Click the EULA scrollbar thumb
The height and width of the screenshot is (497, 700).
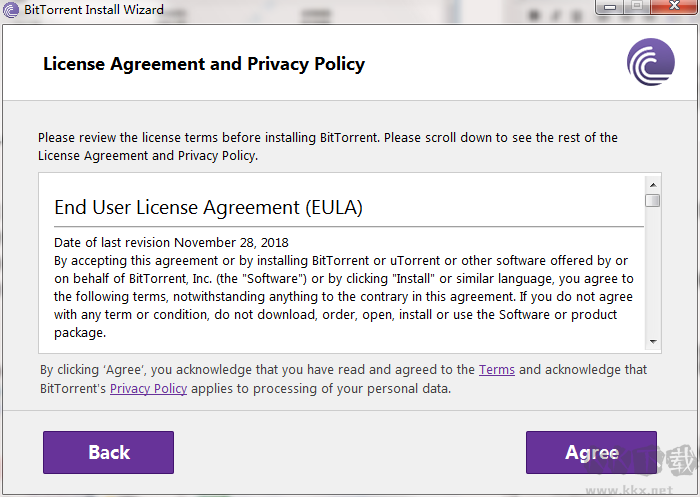click(652, 200)
